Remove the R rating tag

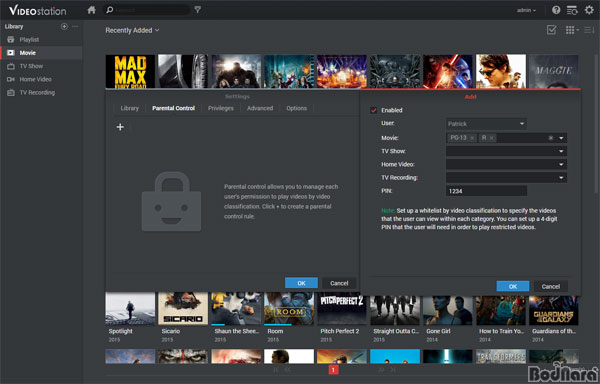click(x=491, y=138)
